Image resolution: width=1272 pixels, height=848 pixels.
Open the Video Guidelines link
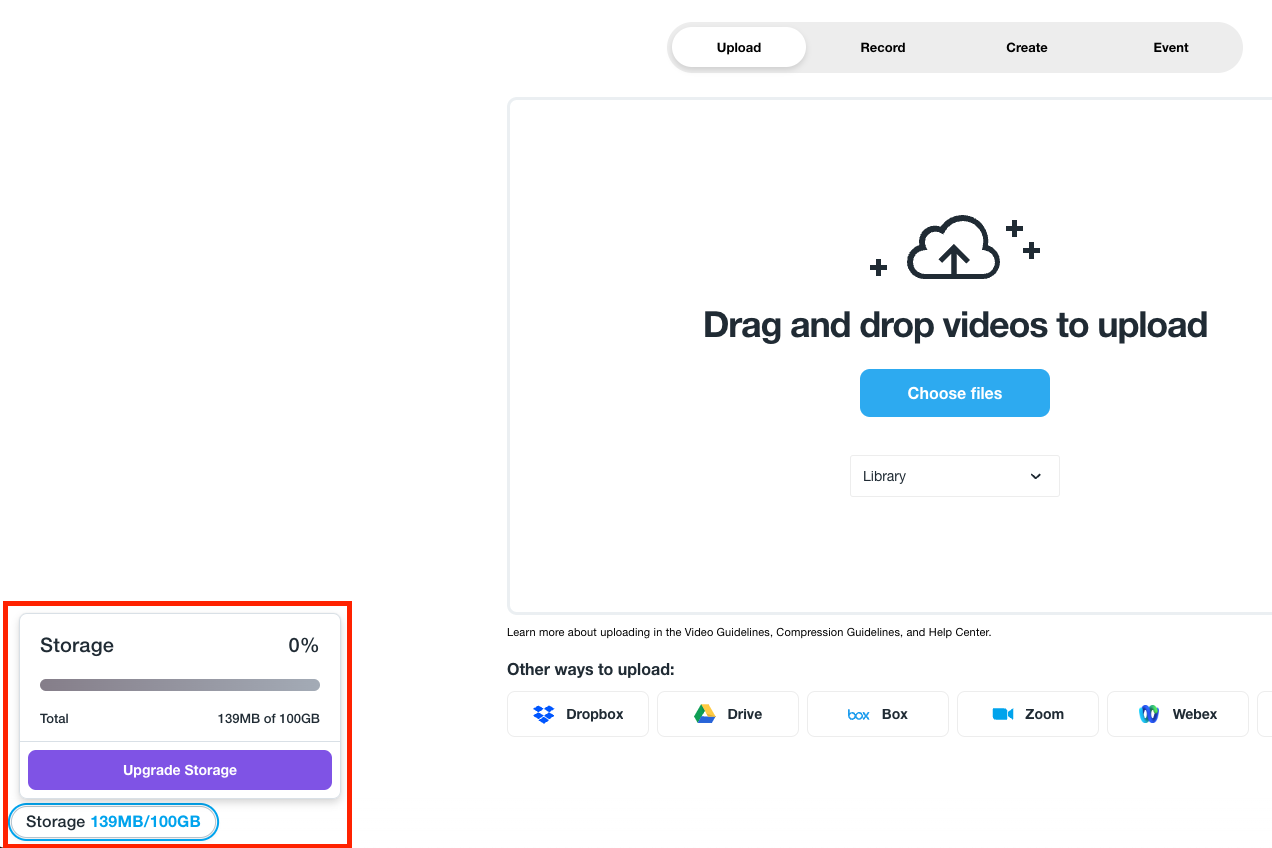tap(728, 632)
